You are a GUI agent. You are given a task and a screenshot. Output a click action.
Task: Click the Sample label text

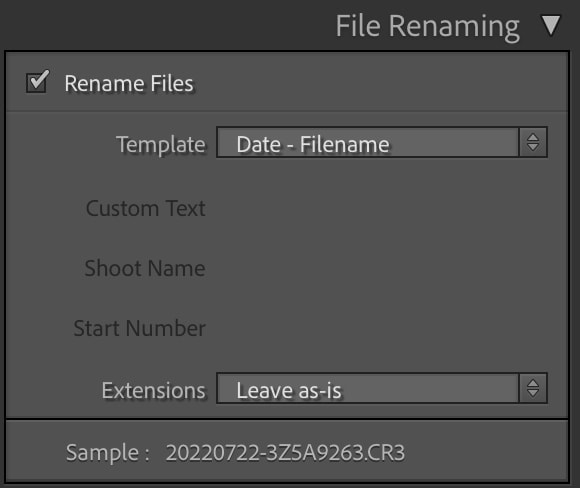point(108,452)
